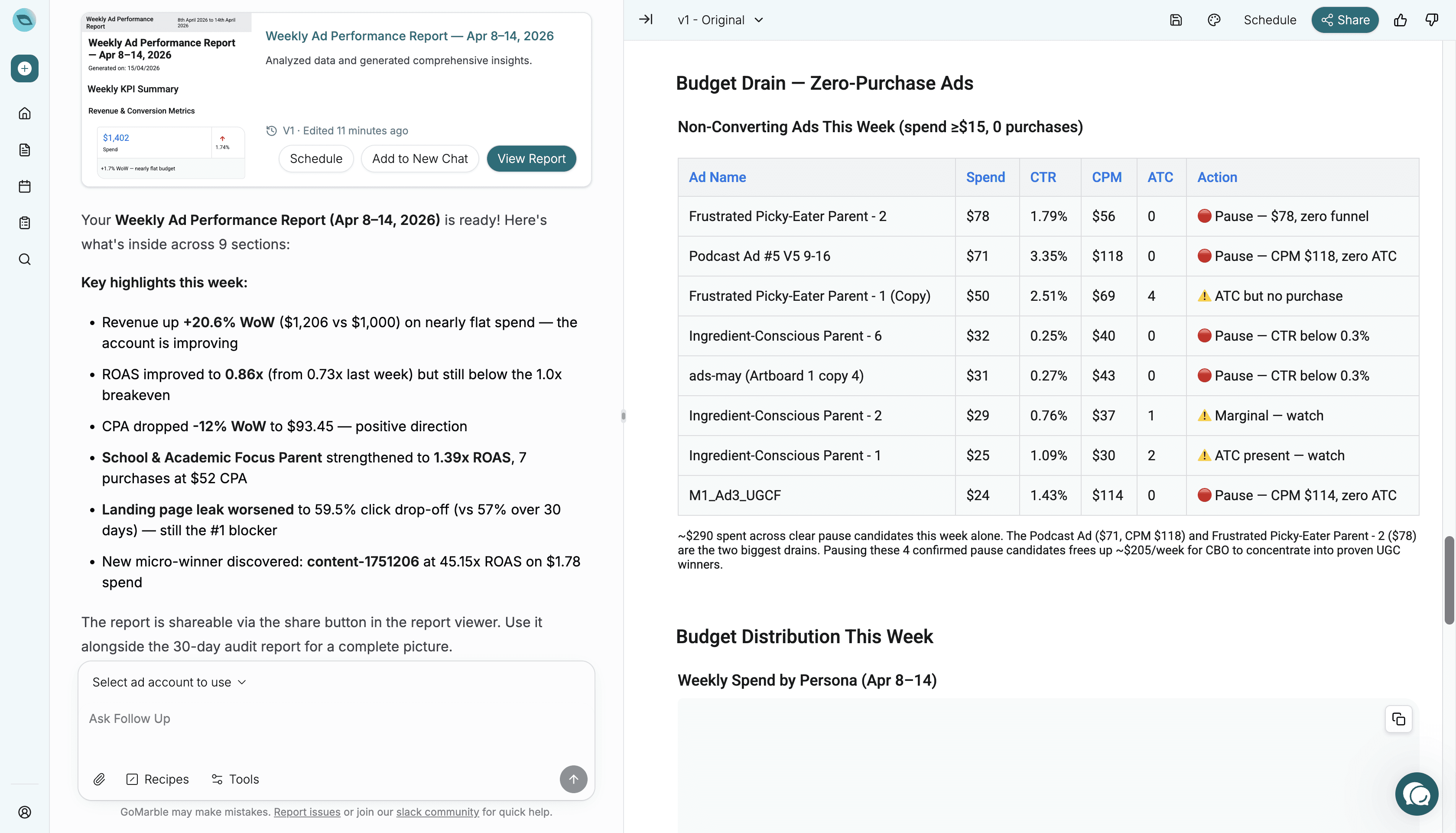Expand Select ad account to use dropdown
Viewport: 1456px width, 833px height.
click(x=169, y=682)
